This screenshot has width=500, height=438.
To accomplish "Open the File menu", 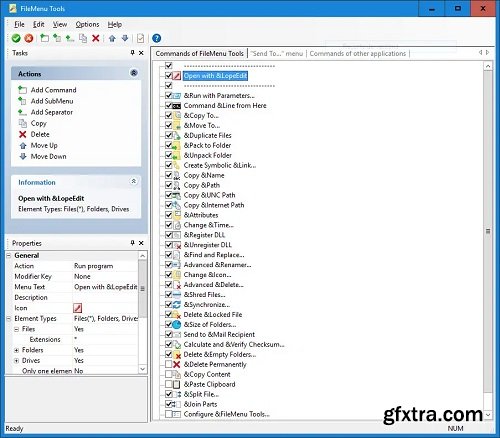I will (19, 24).
